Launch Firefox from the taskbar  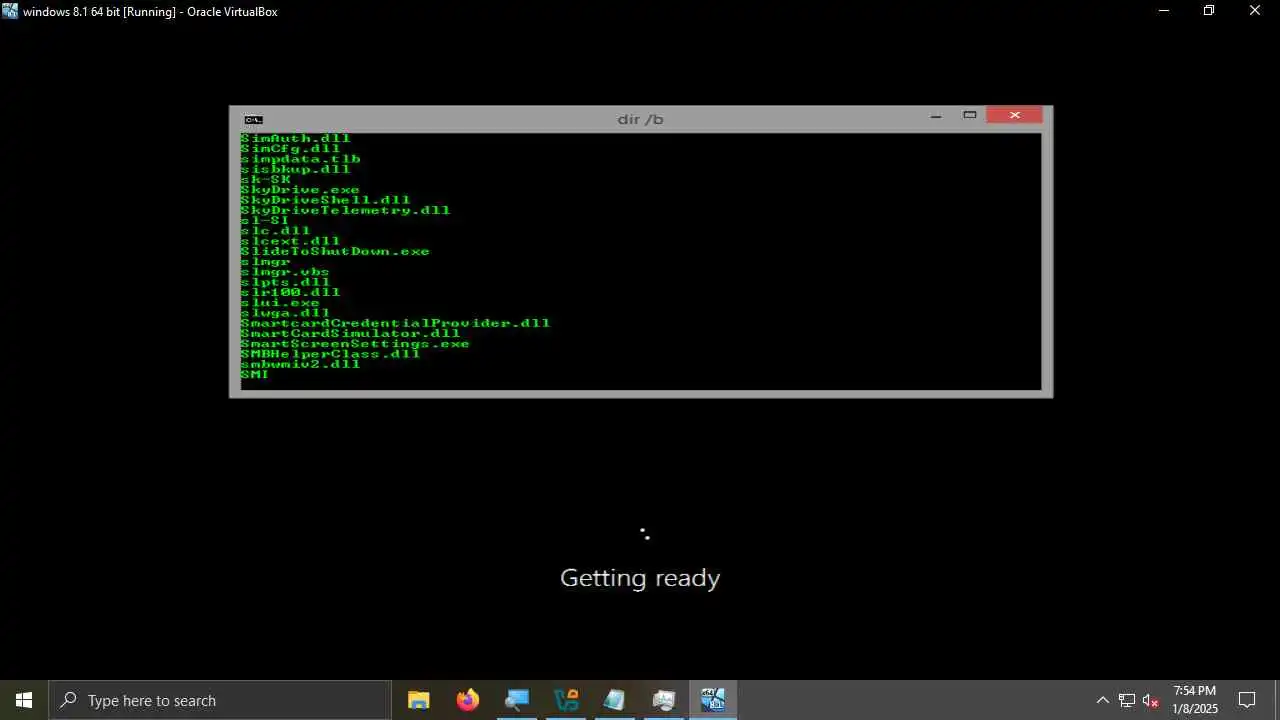point(468,700)
